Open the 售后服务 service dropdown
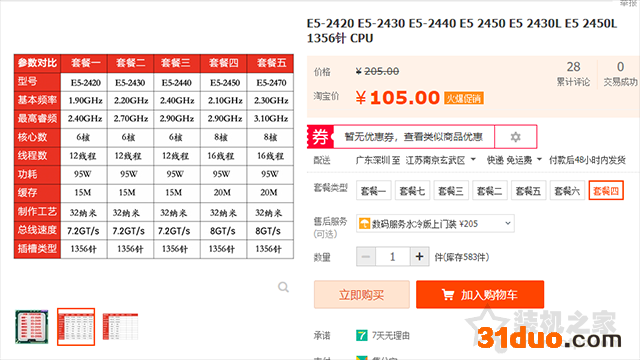Screen dimensions: 640x360 click(x=435, y=223)
